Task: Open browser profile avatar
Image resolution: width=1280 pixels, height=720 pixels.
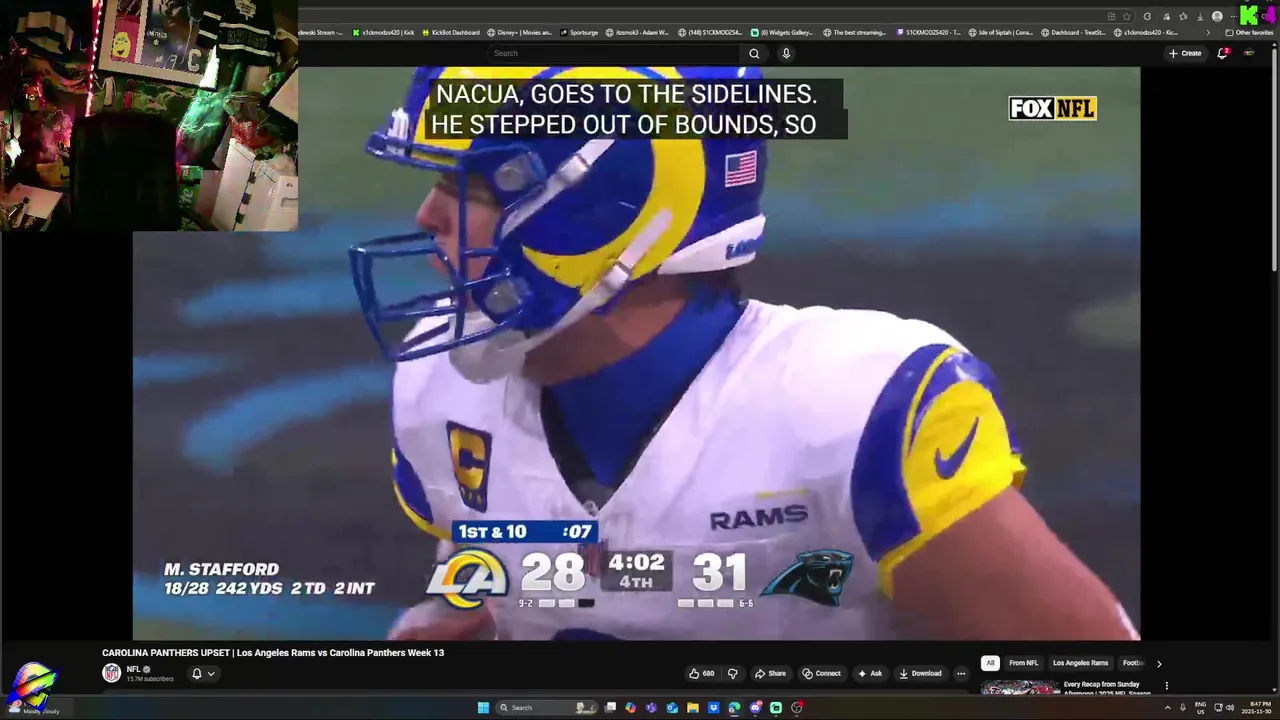Action: 1217,16
